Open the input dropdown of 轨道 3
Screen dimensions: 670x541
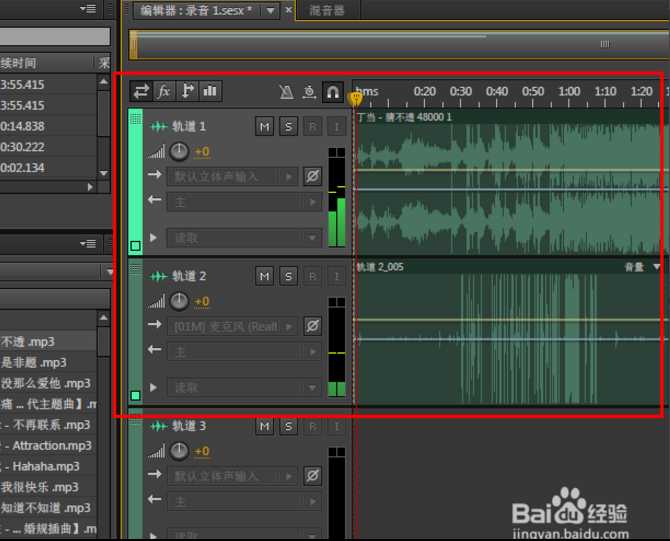tap(232, 476)
